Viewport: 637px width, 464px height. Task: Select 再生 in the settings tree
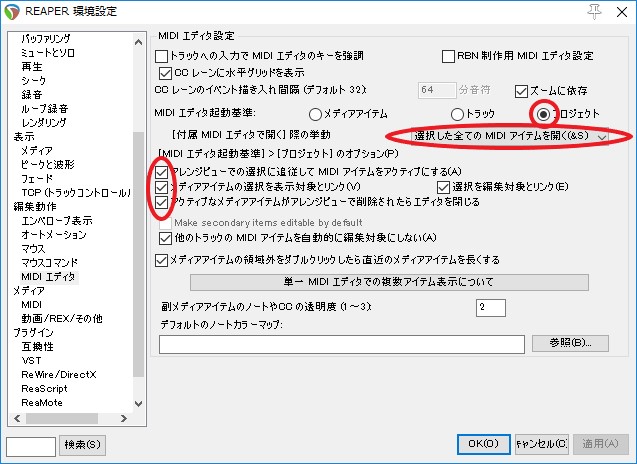point(32,67)
